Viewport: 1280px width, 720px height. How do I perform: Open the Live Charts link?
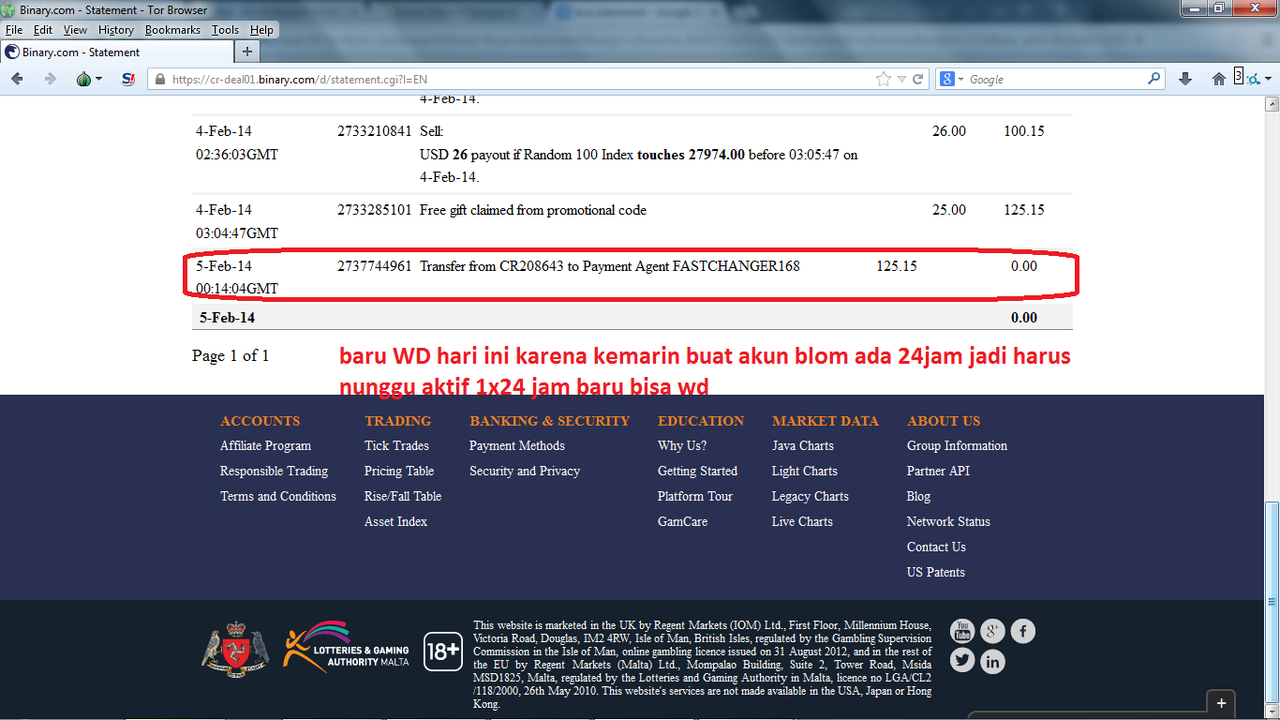802,521
